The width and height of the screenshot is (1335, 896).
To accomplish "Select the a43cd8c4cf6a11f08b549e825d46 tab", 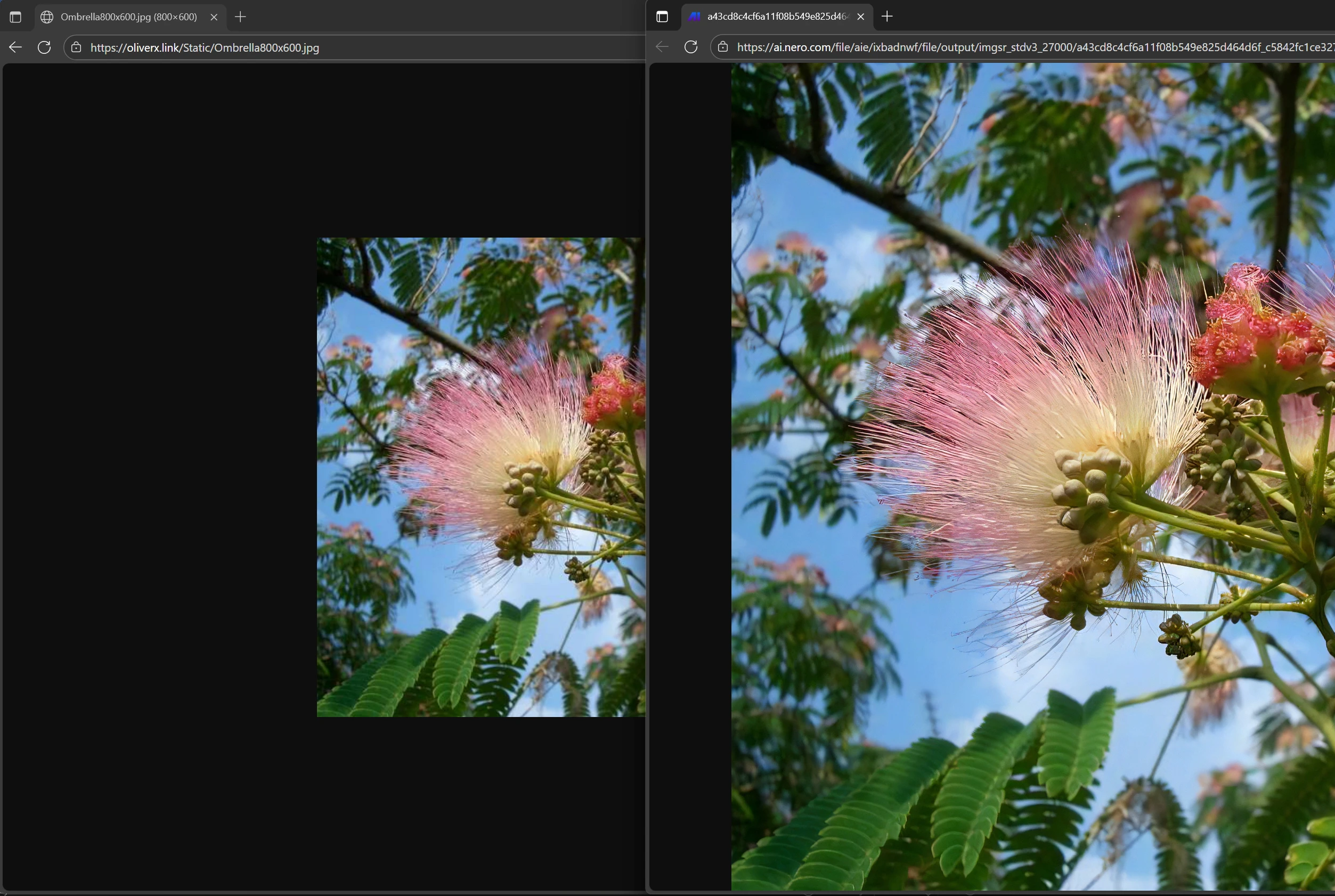I will (776, 17).
